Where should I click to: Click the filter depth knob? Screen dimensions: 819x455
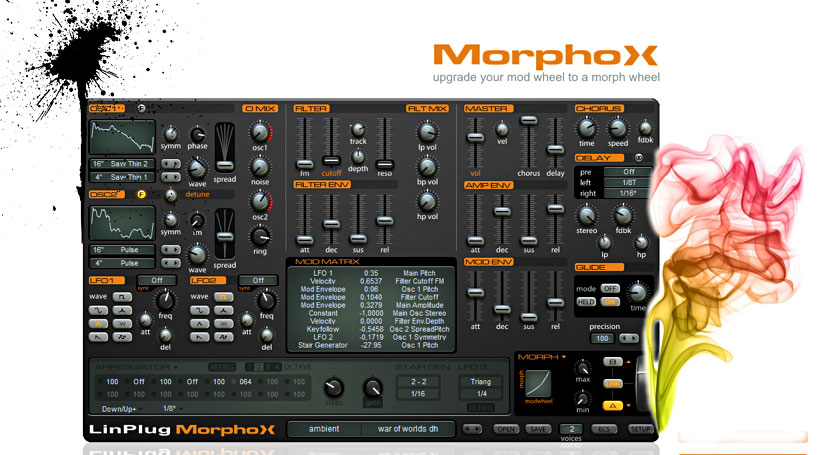pos(358,157)
